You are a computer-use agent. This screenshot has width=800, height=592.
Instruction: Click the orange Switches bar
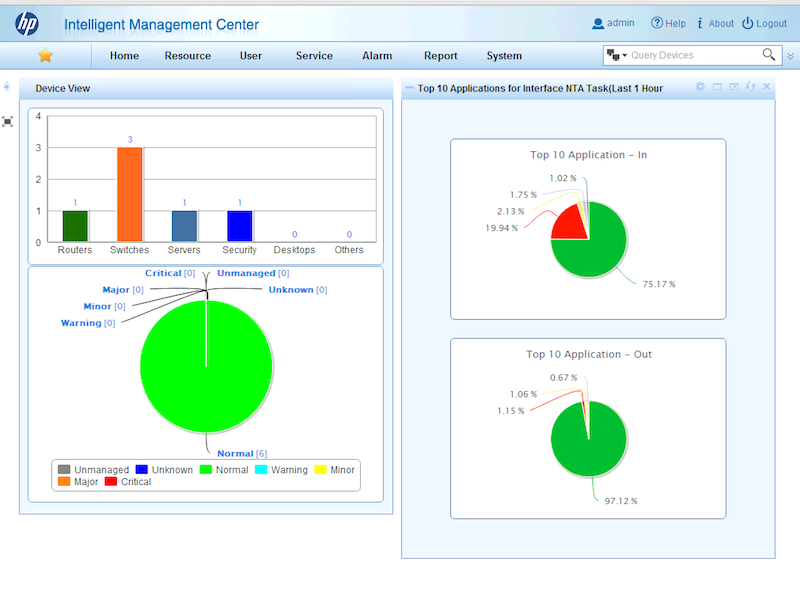click(x=130, y=194)
